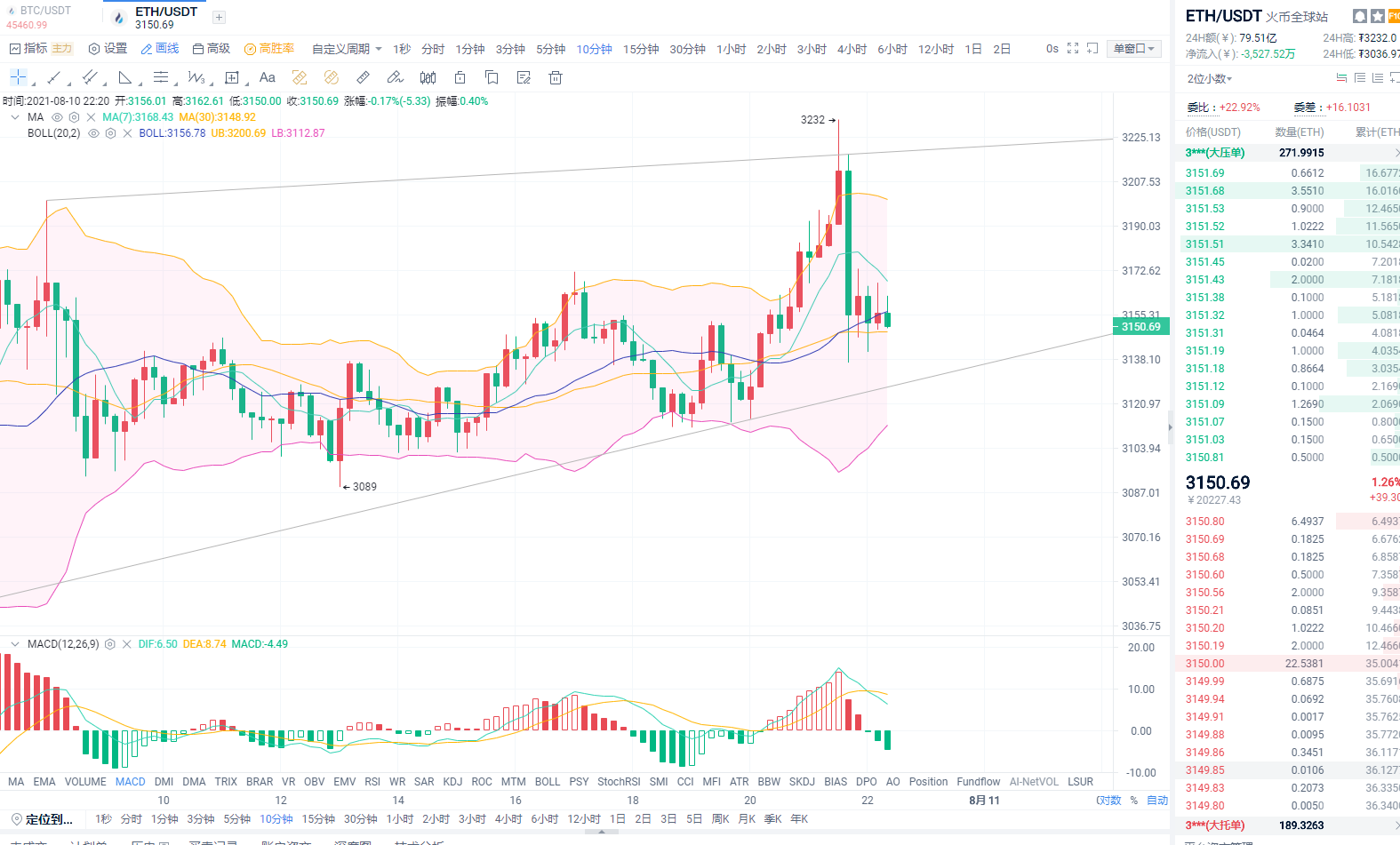This screenshot has height=845, width=1400.
Task: Click the 高胜率 high win-rate button
Action: pyautogui.click(x=269, y=49)
